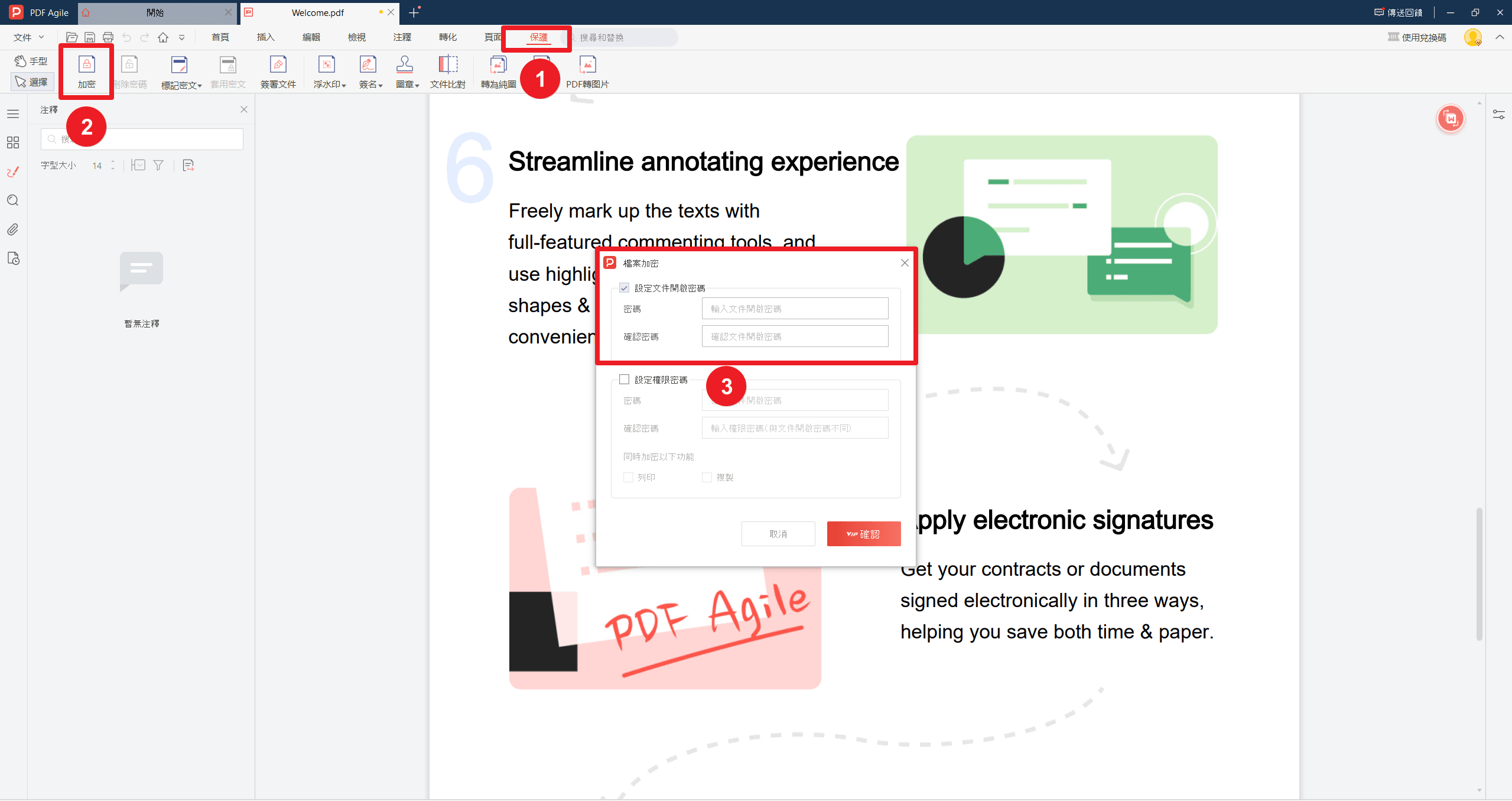The image size is (1512, 801).
Task: Click the save icon in quick toolbar
Action: (x=90, y=37)
